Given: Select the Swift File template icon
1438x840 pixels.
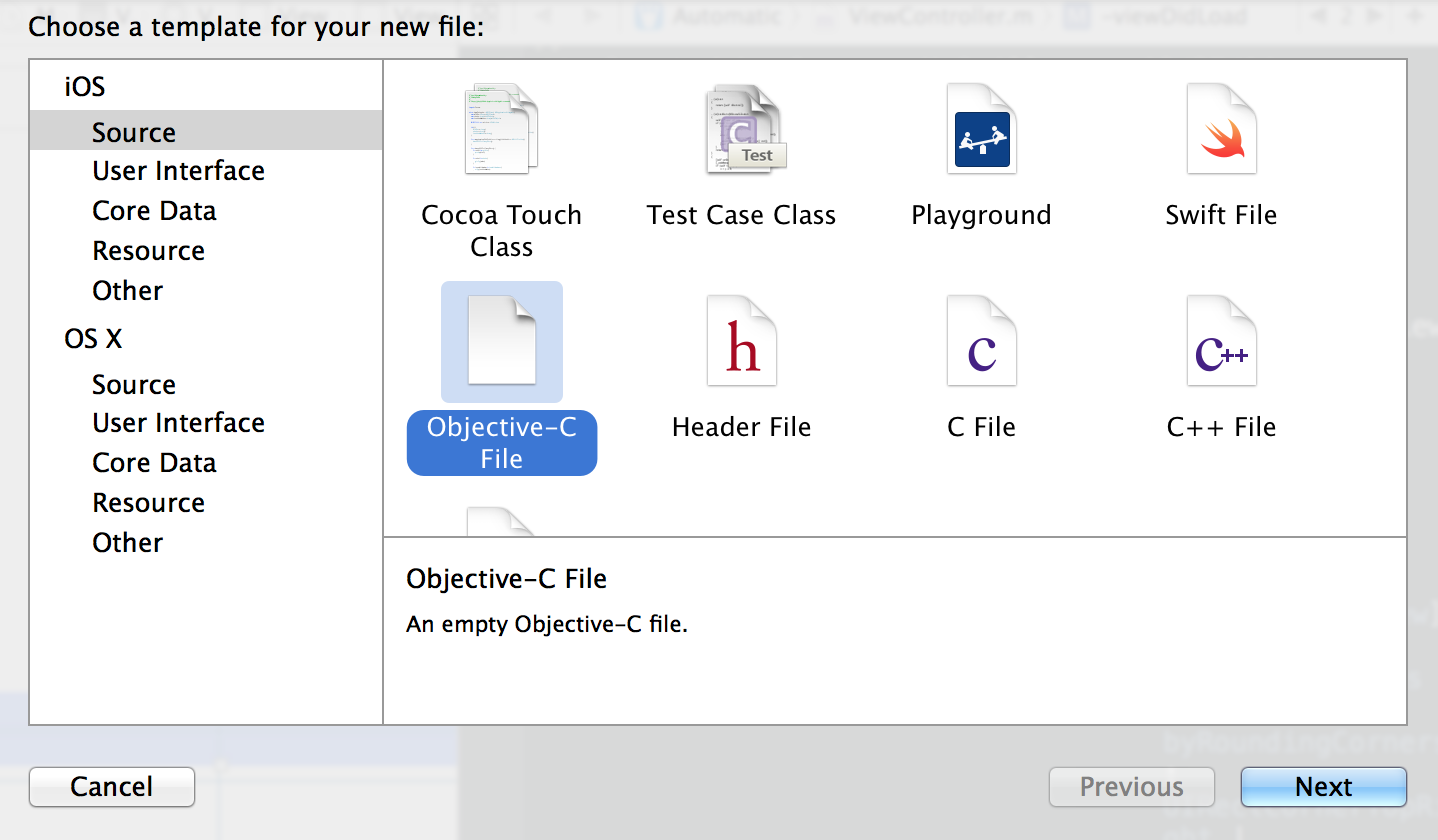Looking at the screenshot, I should tap(1222, 129).
